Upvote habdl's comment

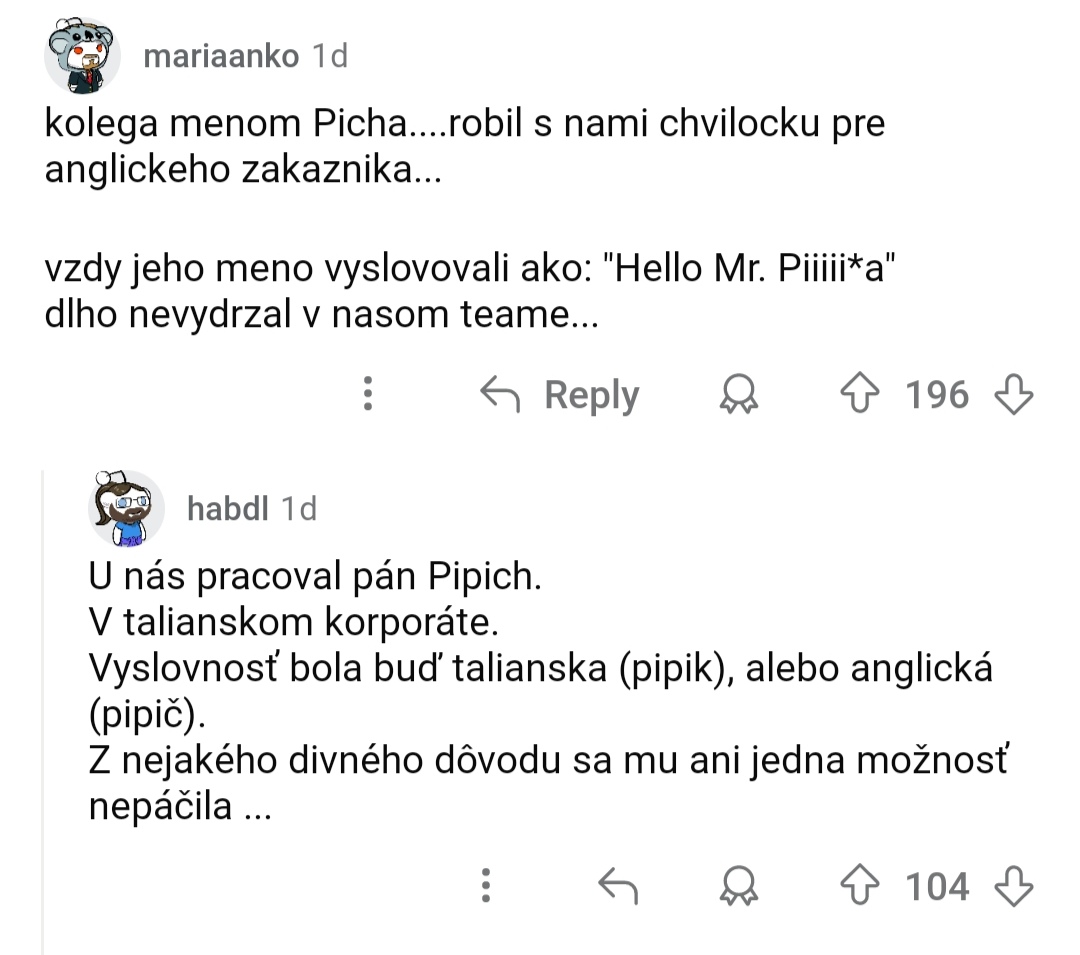(x=869, y=886)
